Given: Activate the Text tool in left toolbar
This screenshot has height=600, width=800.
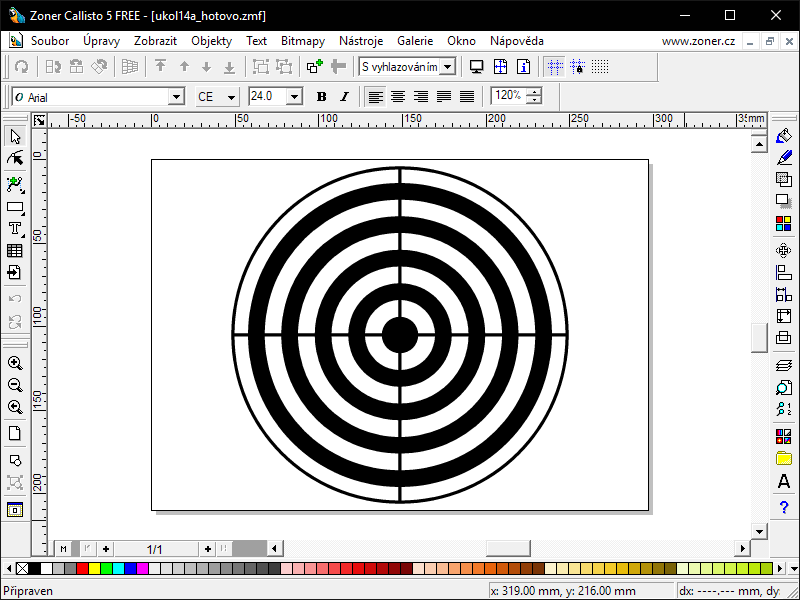Looking at the screenshot, I should 15,229.
